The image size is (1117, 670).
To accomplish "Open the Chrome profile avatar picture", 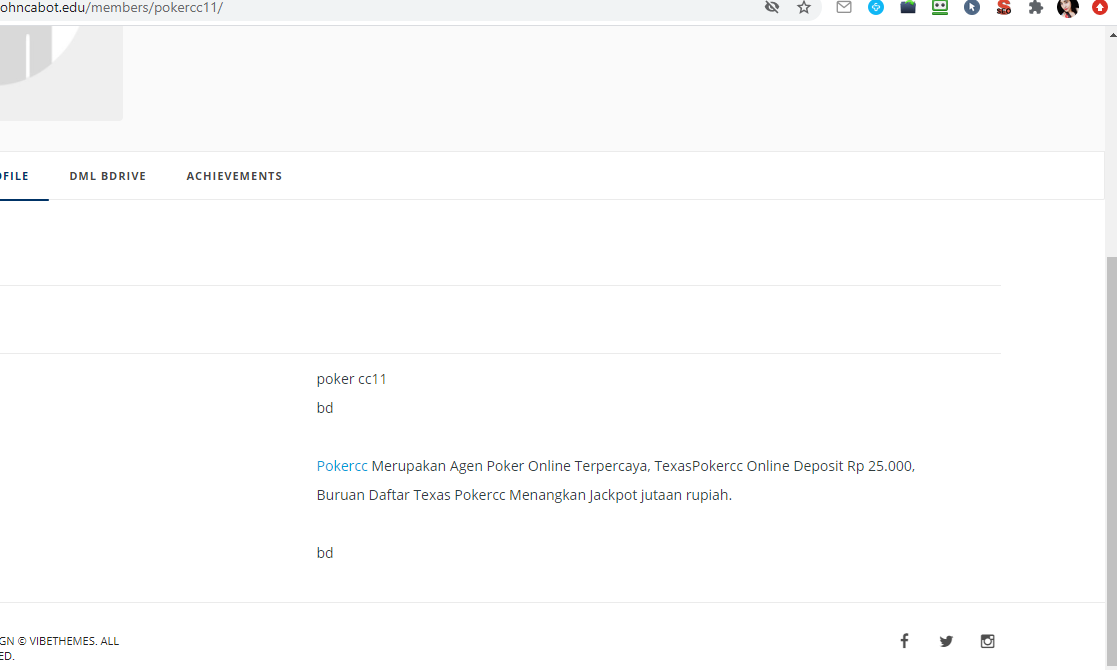I will (x=1068, y=7).
